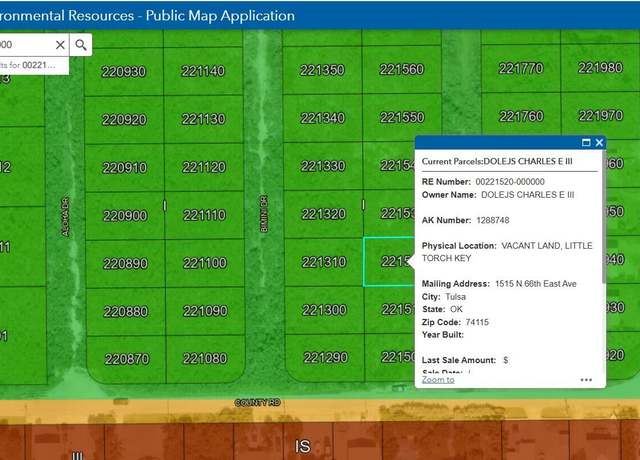Screen dimensions: 640x460
Task: Click the magnifying glass search button
Action: [x=81, y=45]
